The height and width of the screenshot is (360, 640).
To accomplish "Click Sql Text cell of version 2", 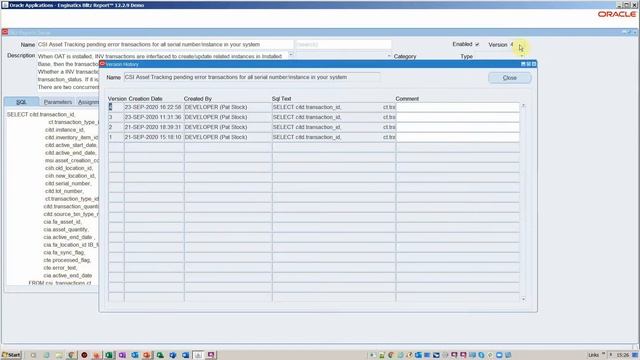I will pos(334,127).
